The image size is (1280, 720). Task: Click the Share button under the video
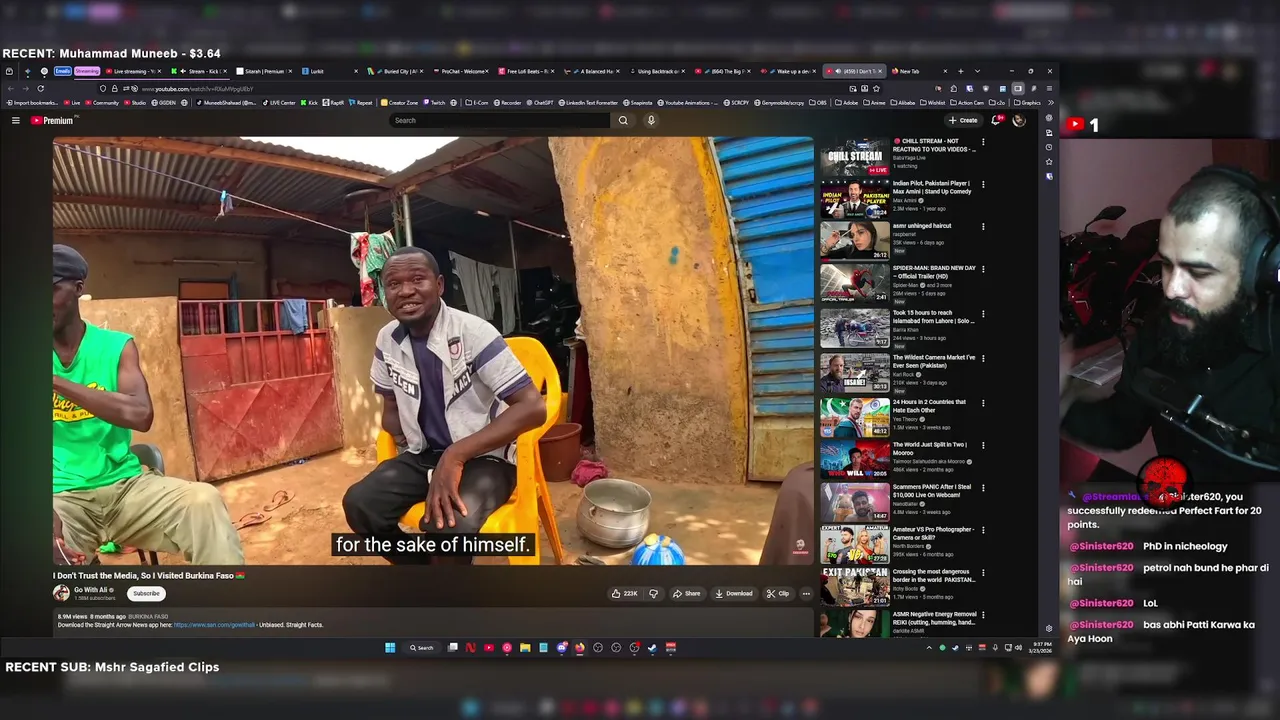[686, 593]
